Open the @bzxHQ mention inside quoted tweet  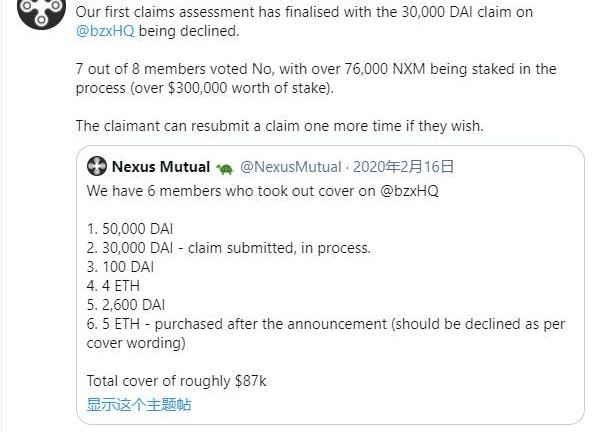point(408,189)
